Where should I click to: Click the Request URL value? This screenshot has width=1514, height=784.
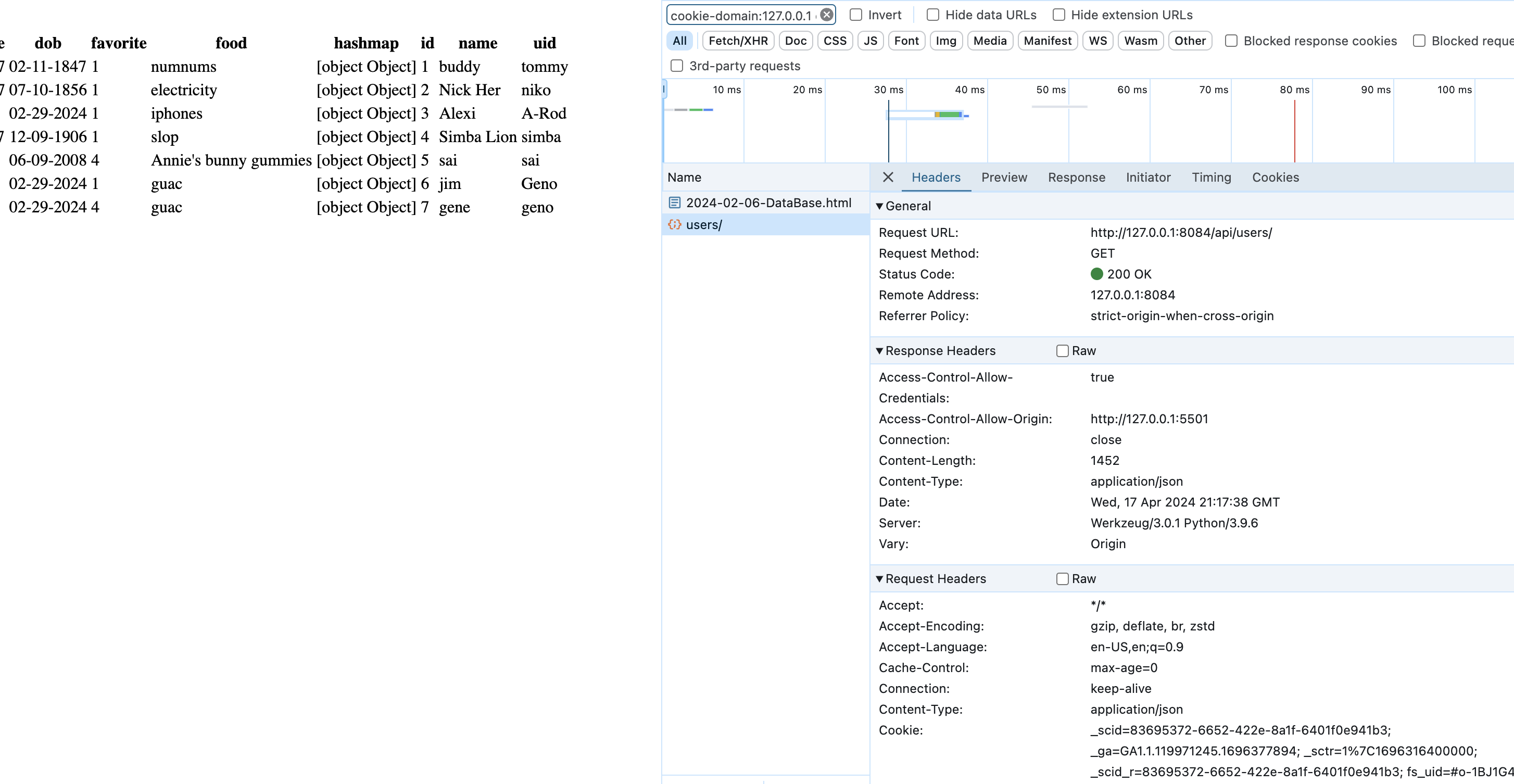tap(1181, 233)
